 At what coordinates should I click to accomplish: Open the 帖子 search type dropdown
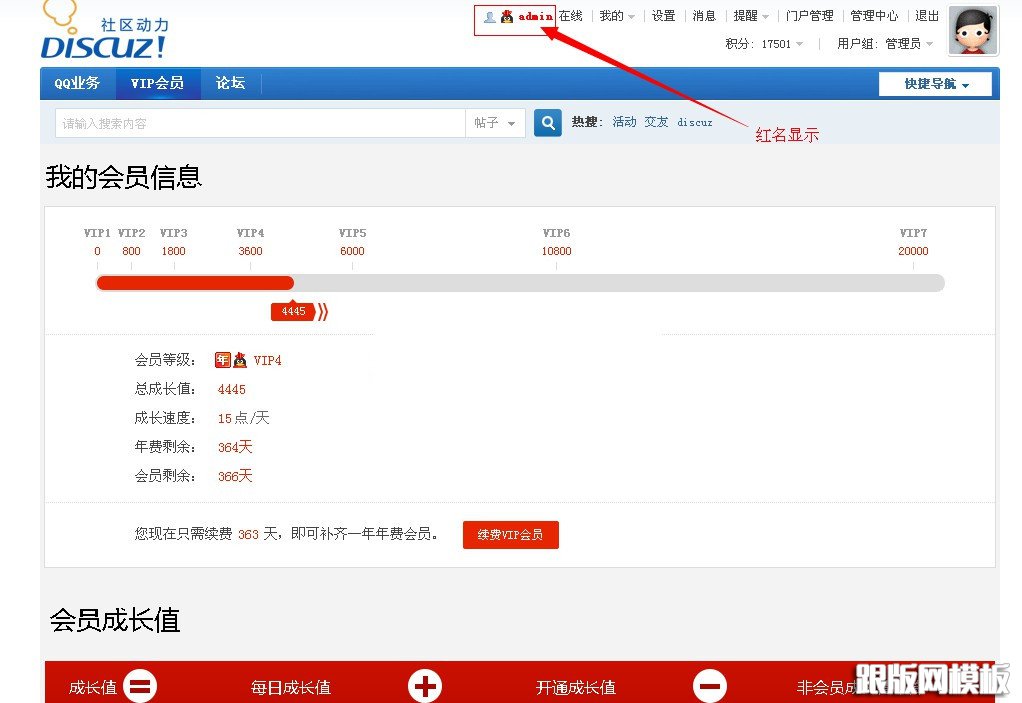coord(495,121)
